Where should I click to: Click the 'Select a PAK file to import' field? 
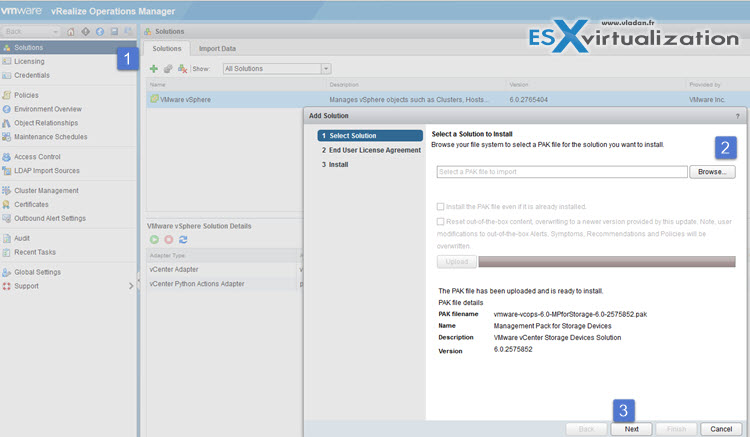(562, 172)
